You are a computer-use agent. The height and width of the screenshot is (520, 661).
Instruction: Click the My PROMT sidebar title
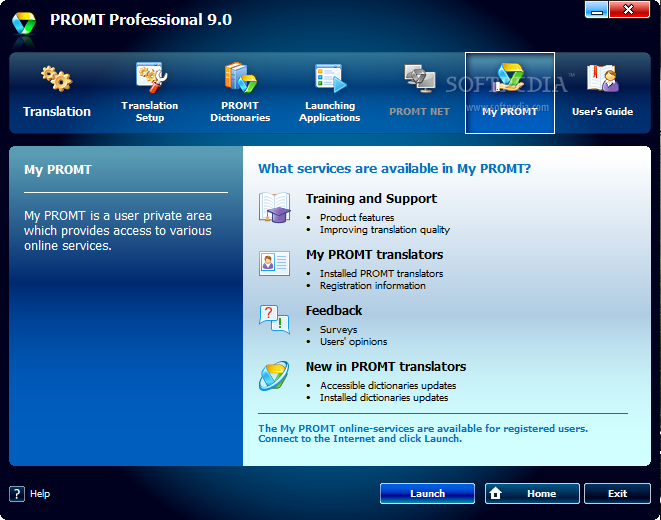coord(58,170)
